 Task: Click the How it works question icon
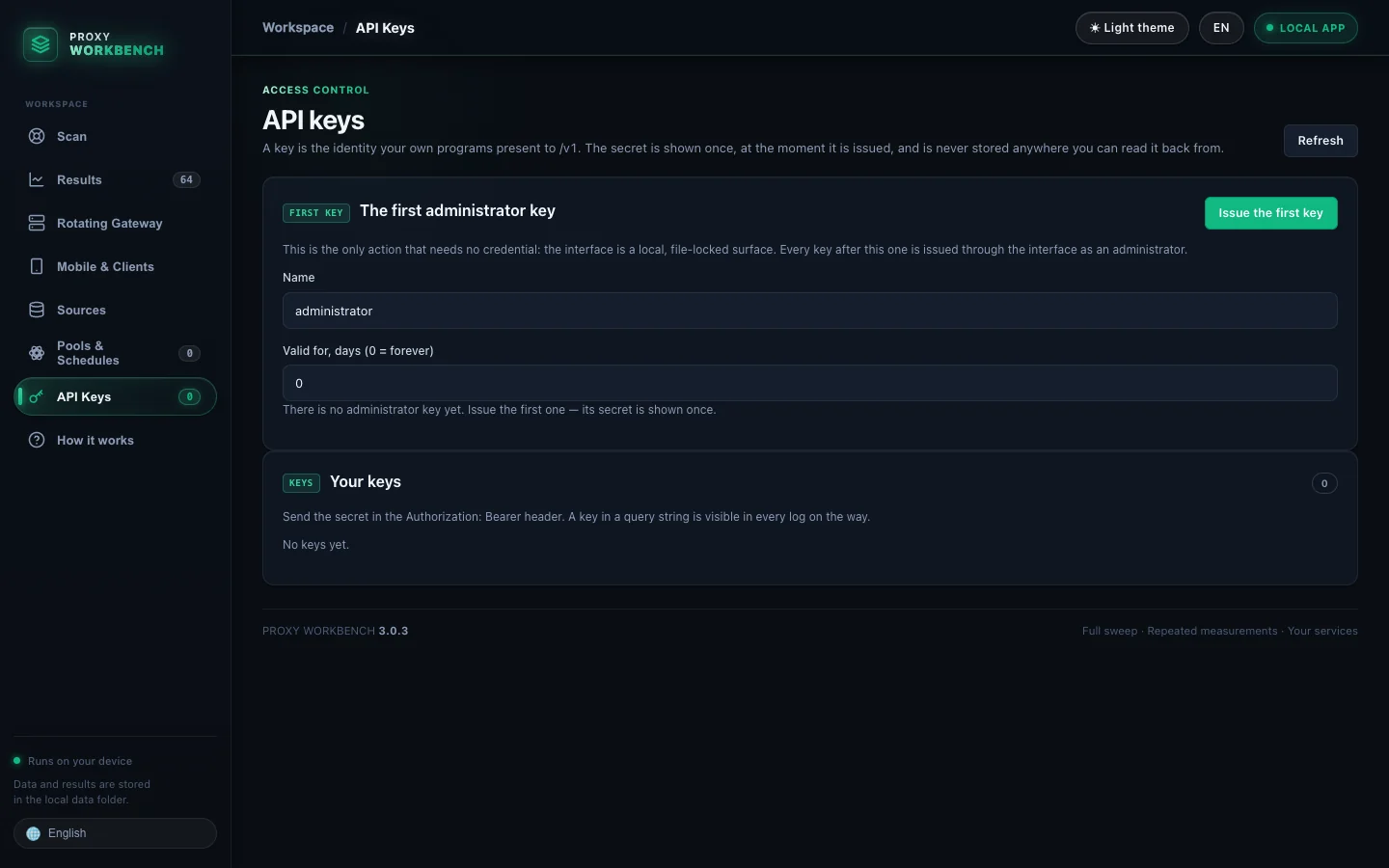37,440
